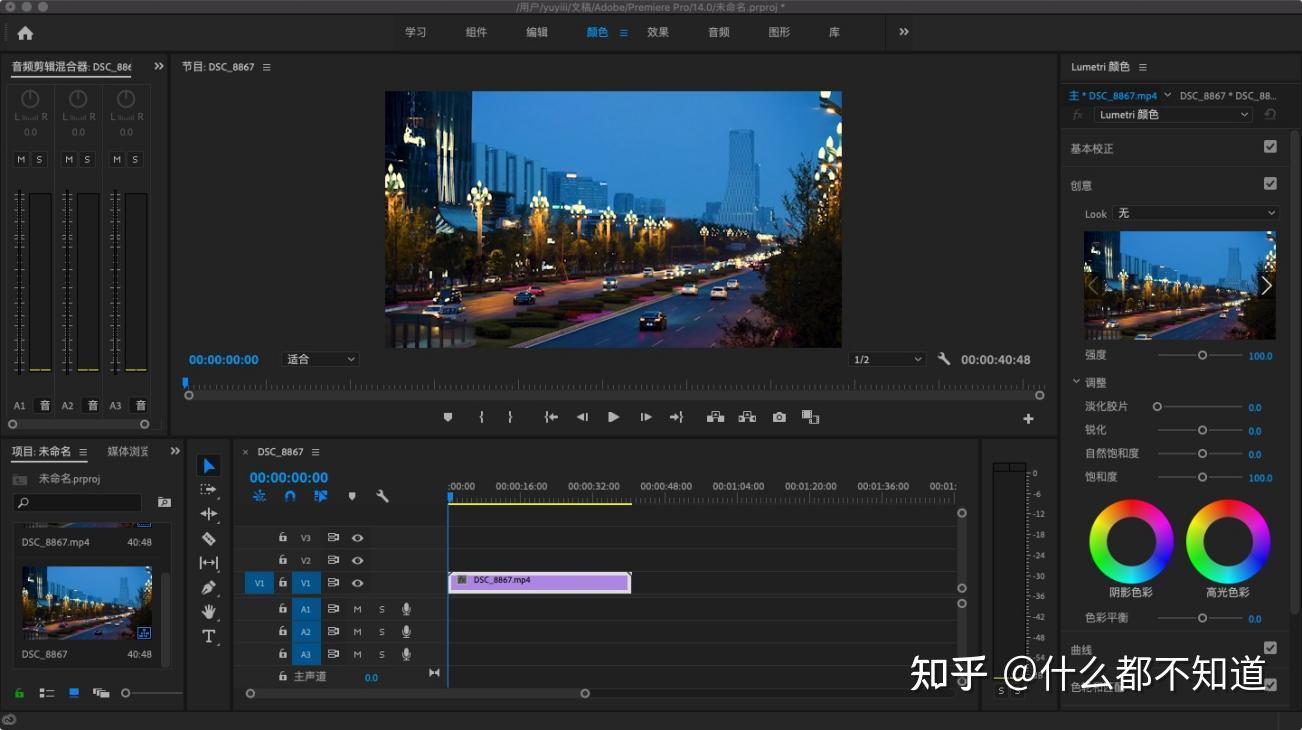This screenshot has height=730, width=1302.
Task: Click the Extract button
Action: click(747, 417)
